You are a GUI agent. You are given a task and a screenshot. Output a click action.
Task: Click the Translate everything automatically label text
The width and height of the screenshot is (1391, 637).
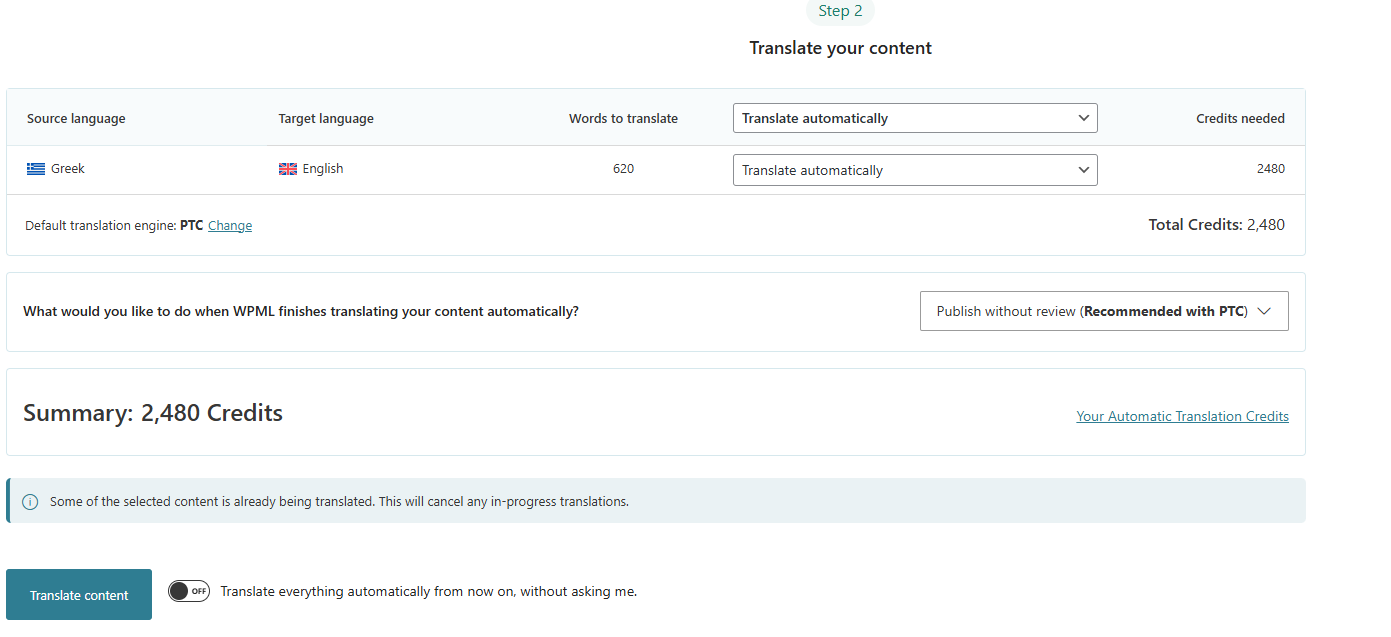coord(428,591)
